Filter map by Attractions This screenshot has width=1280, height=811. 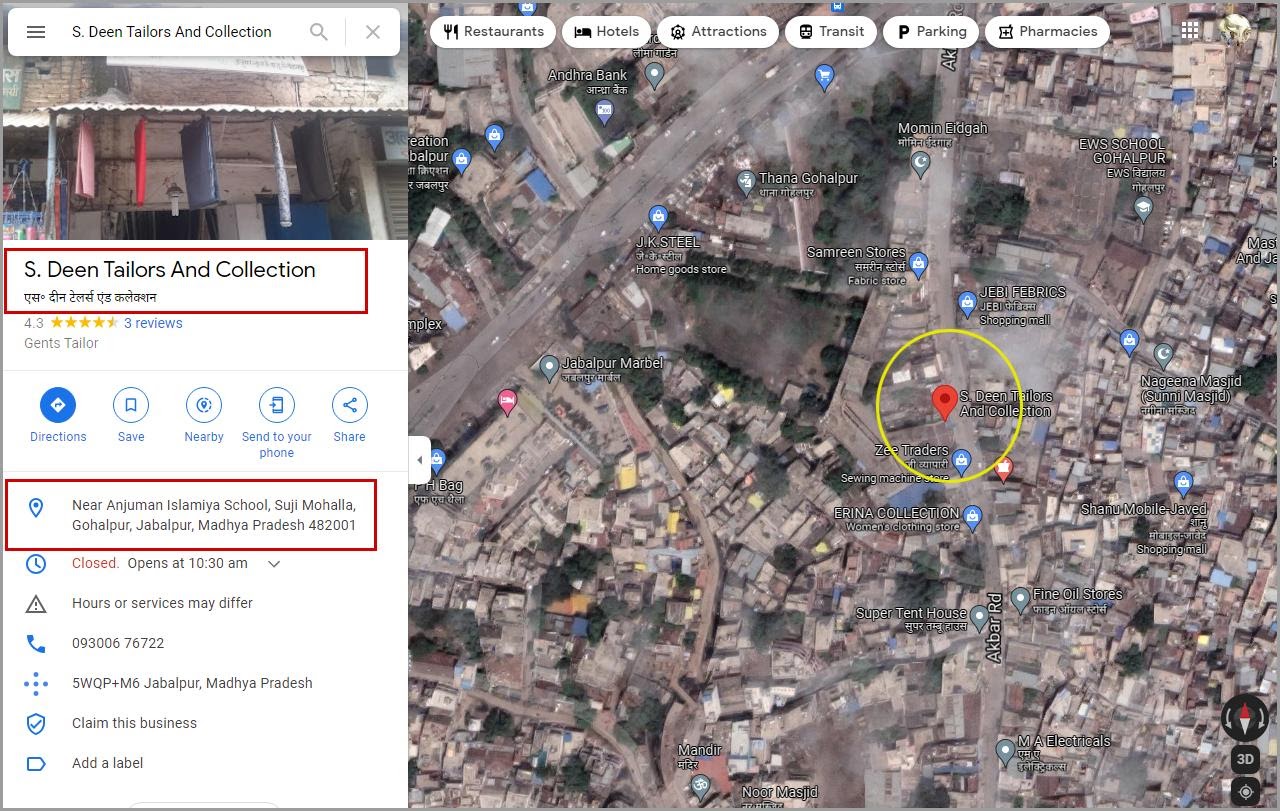(x=718, y=31)
